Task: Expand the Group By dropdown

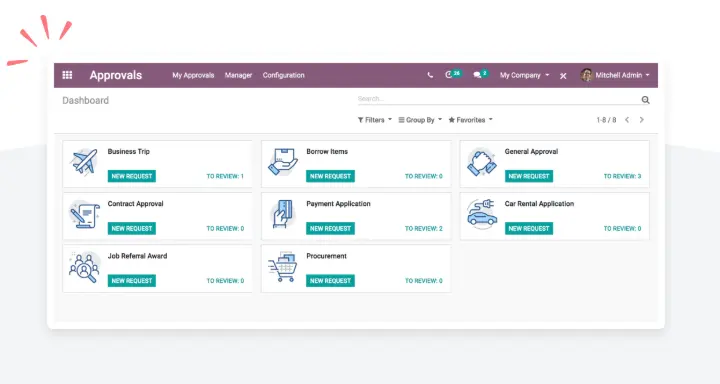Action: tap(420, 120)
